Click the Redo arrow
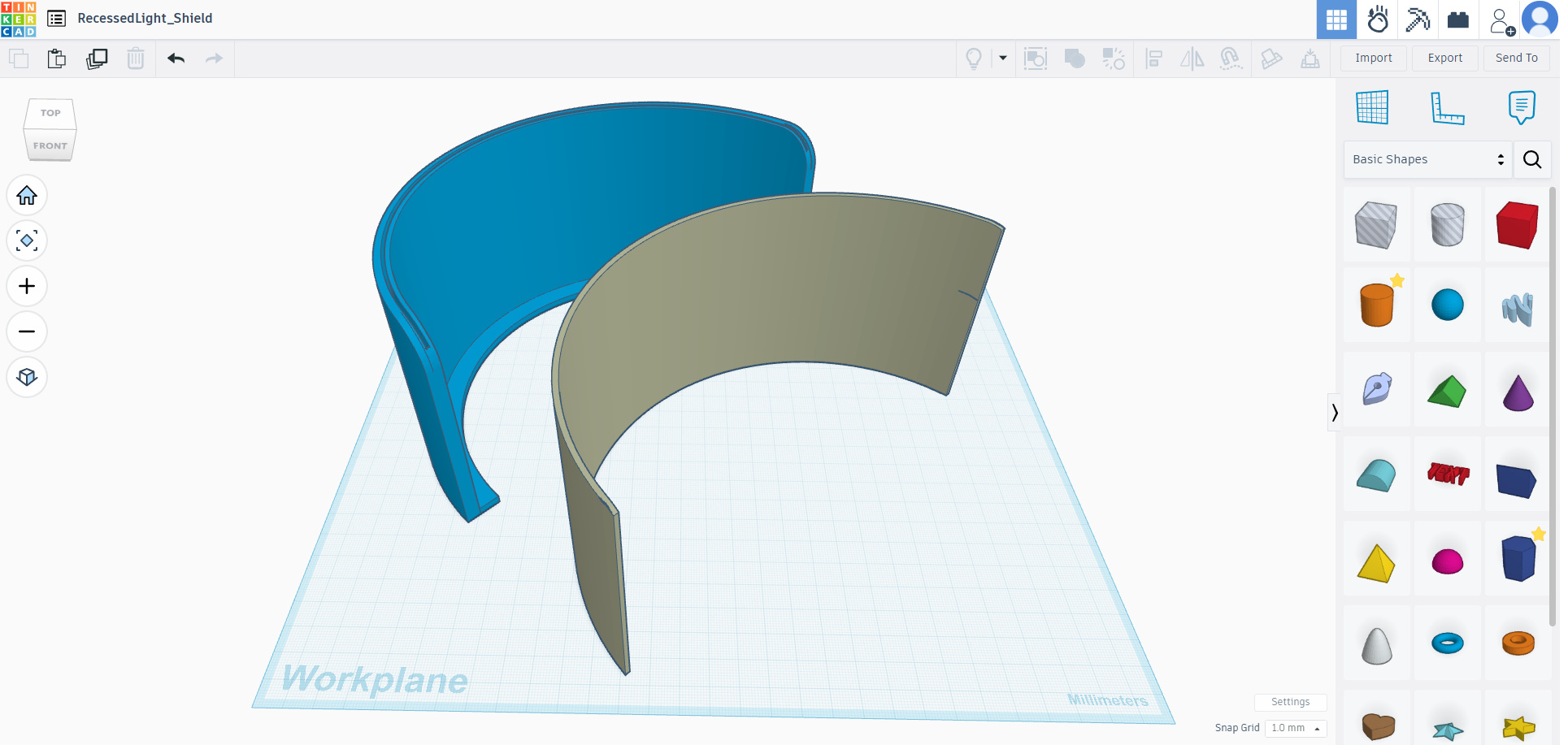Image resolution: width=1568 pixels, height=745 pixels. click(214, 58)
